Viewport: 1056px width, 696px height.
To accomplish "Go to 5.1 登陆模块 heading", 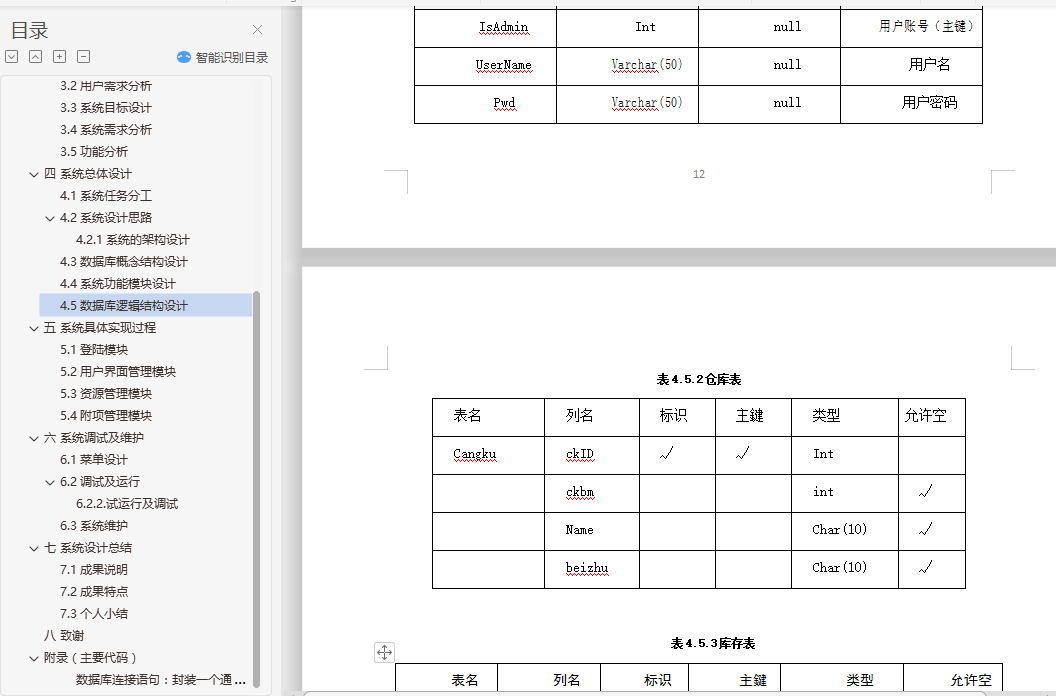I will point(94,350).
